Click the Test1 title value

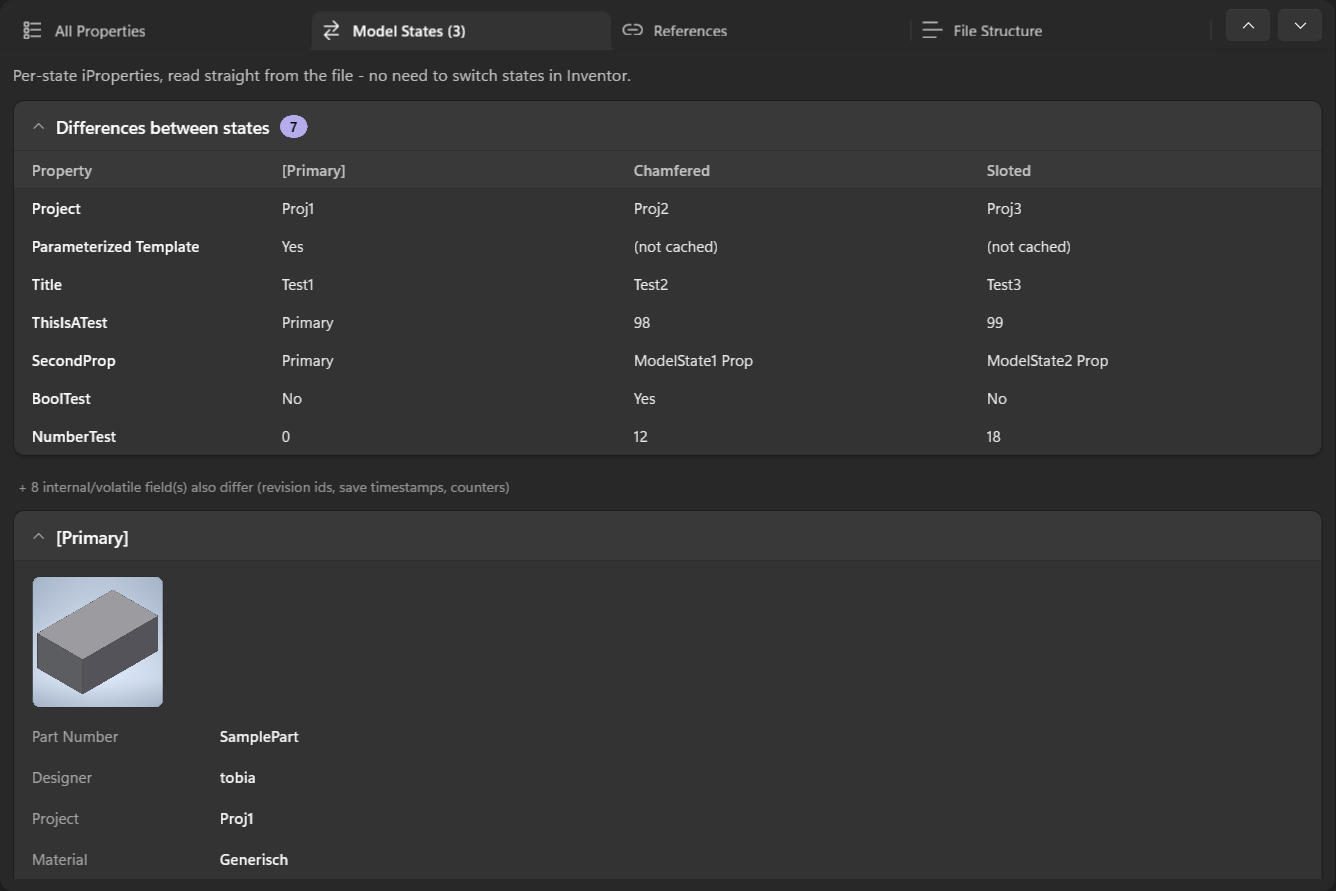[298, 285]
